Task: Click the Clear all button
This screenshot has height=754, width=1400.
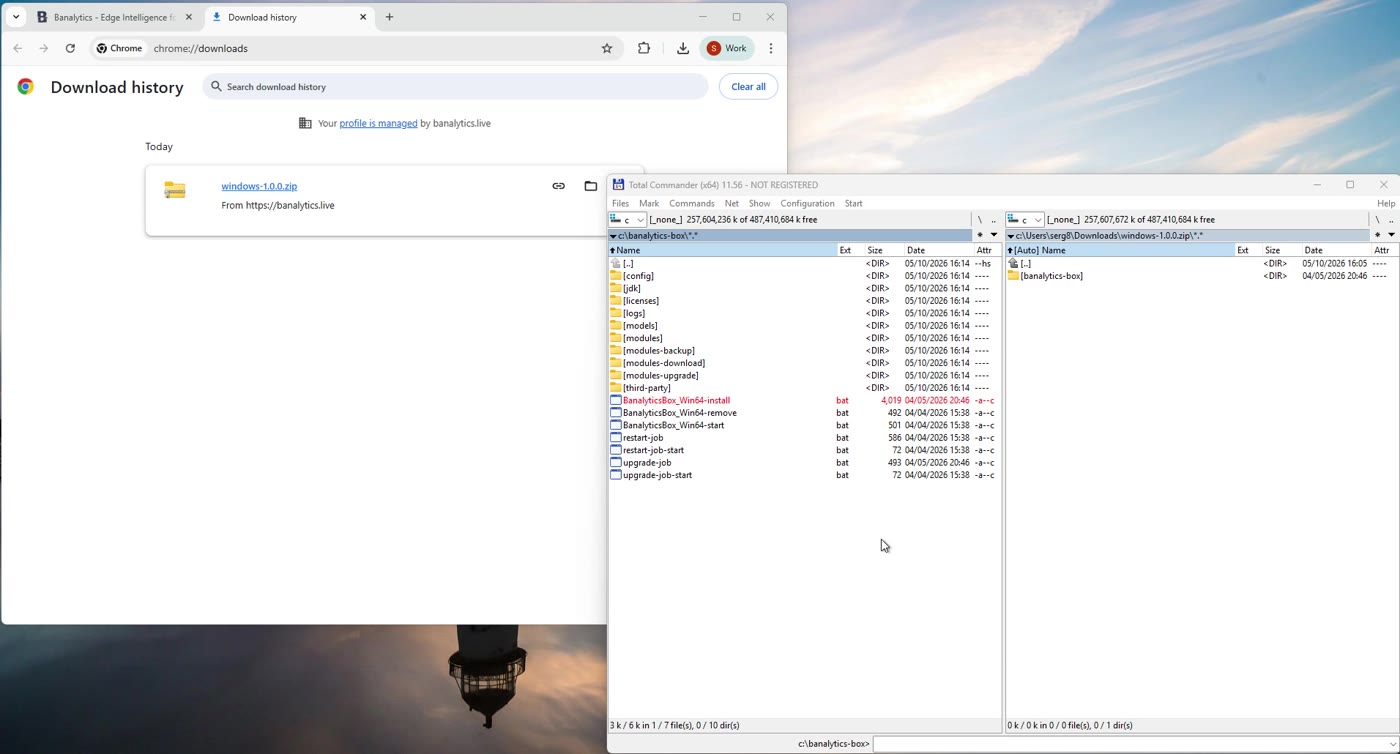Action: click(748, 87)
